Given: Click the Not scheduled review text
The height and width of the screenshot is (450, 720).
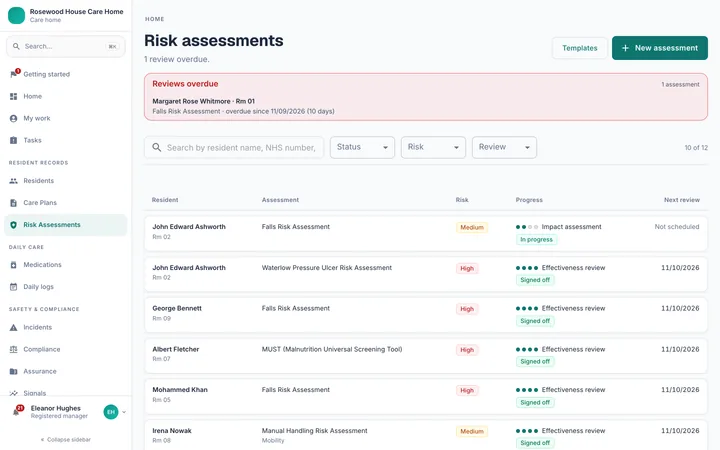Looking at the screenshot, I should coord(677,227).
